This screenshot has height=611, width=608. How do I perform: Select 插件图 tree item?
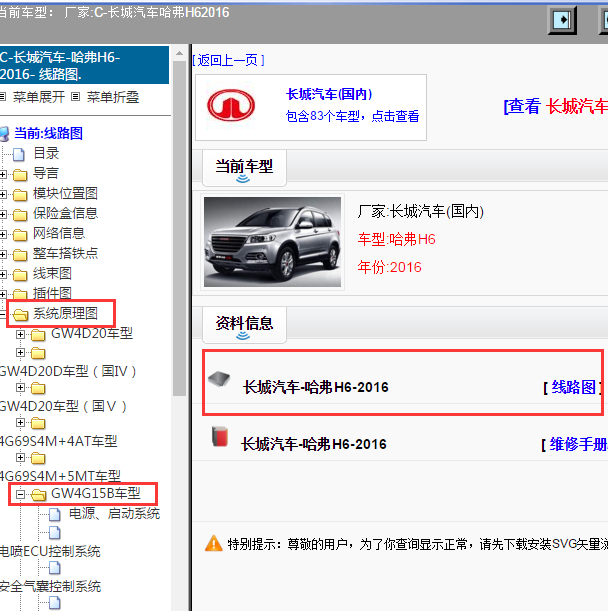click(x=52, y=293)
